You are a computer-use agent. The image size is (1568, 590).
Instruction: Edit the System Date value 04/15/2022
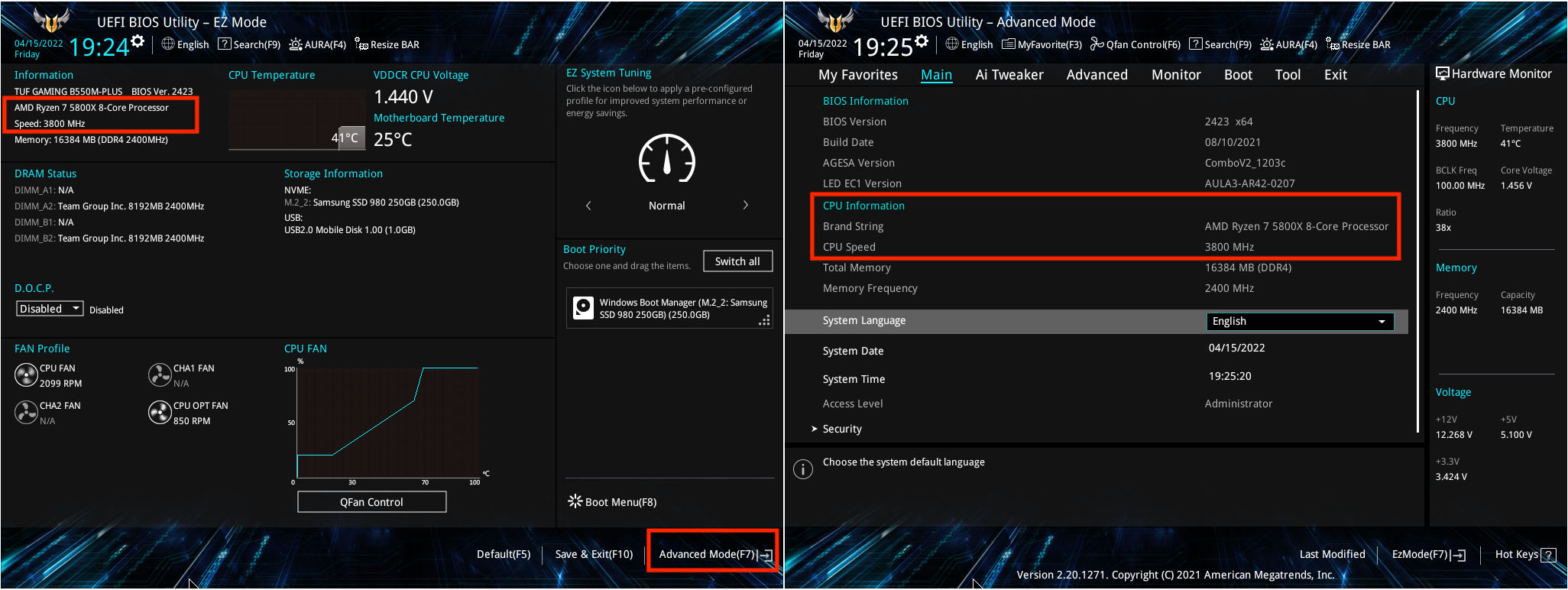(1236, 348)
